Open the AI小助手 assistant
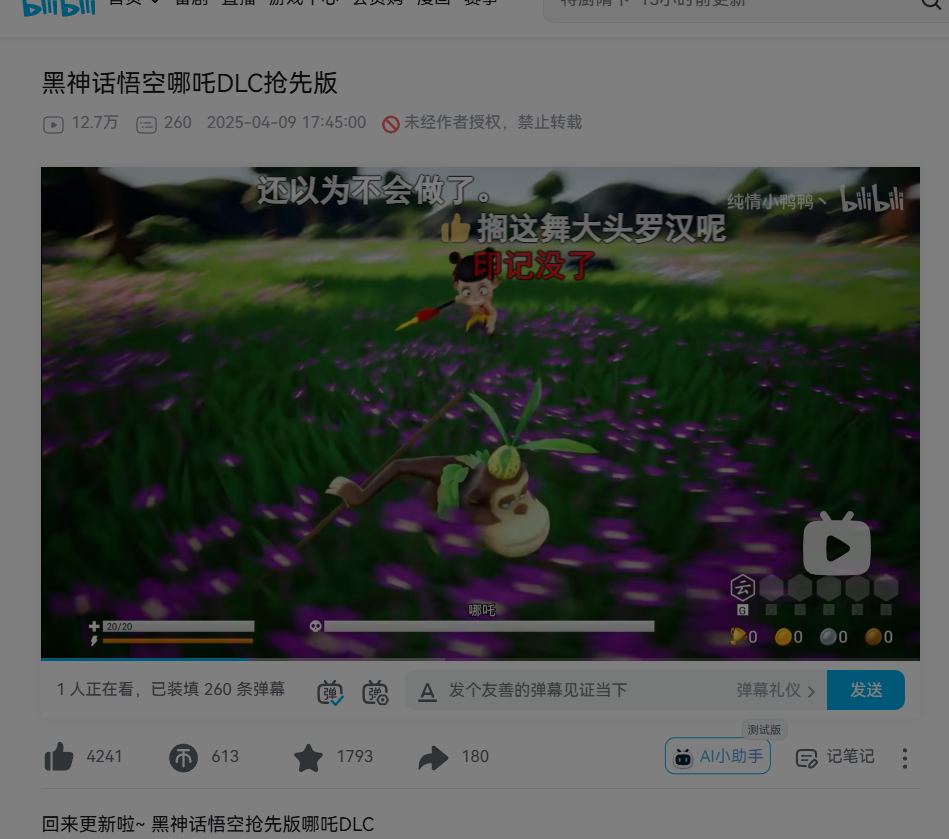This screenshot has height=839, width=949. (718, 756)
